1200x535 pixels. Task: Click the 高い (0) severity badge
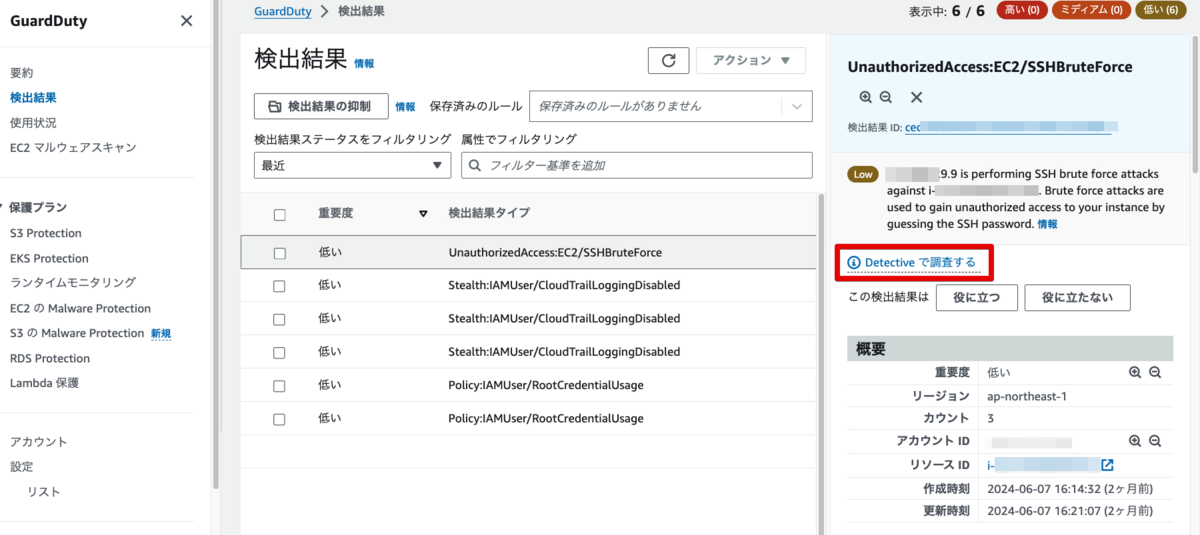(1021, 11)
